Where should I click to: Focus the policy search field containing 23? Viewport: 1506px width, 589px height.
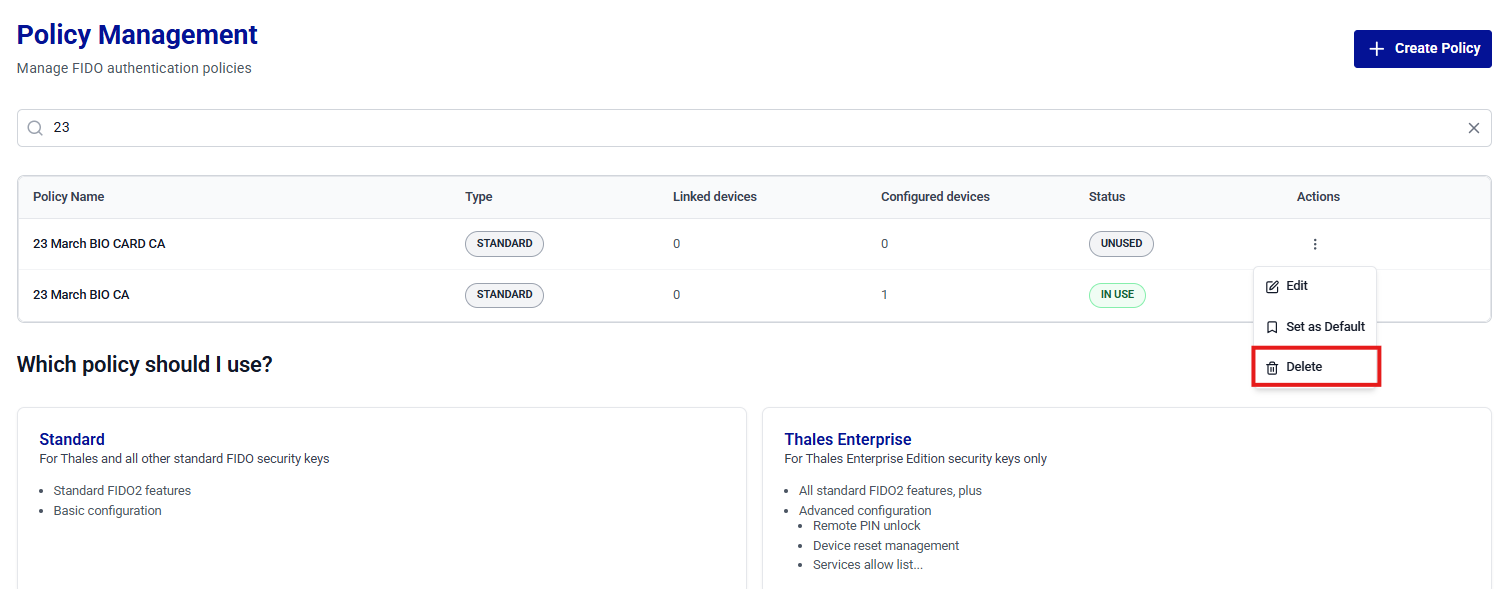tap(754, 128)
